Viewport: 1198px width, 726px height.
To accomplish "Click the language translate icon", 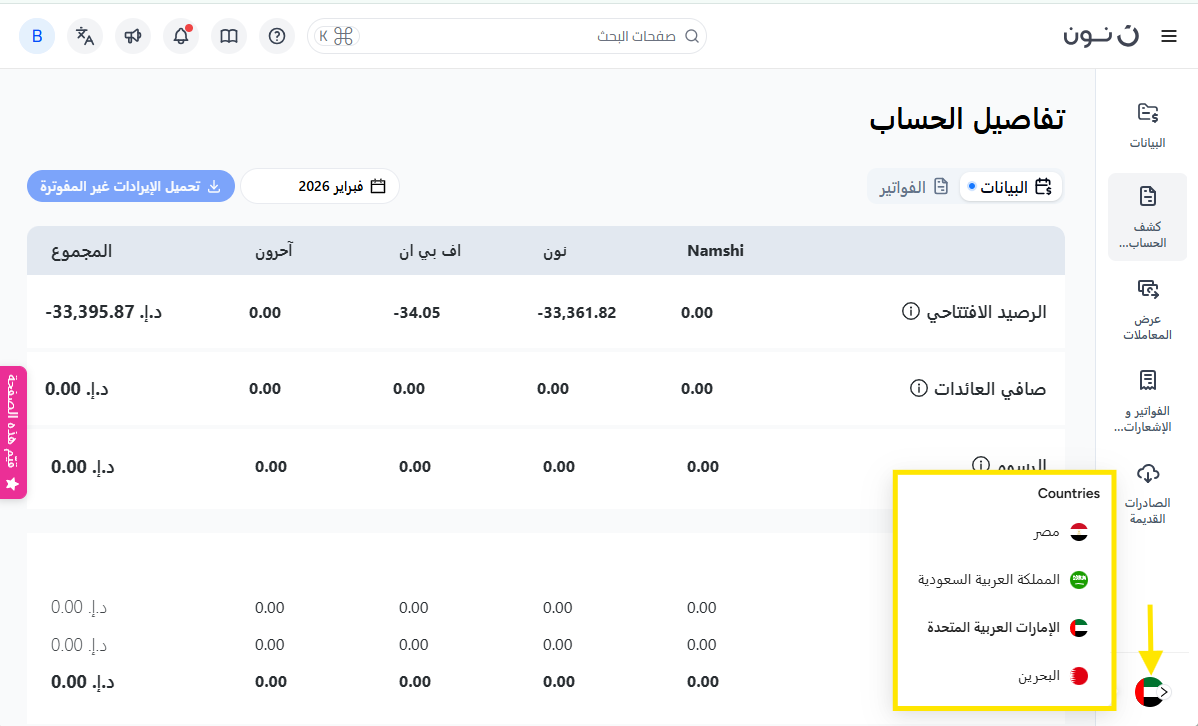I will point(85,37).
